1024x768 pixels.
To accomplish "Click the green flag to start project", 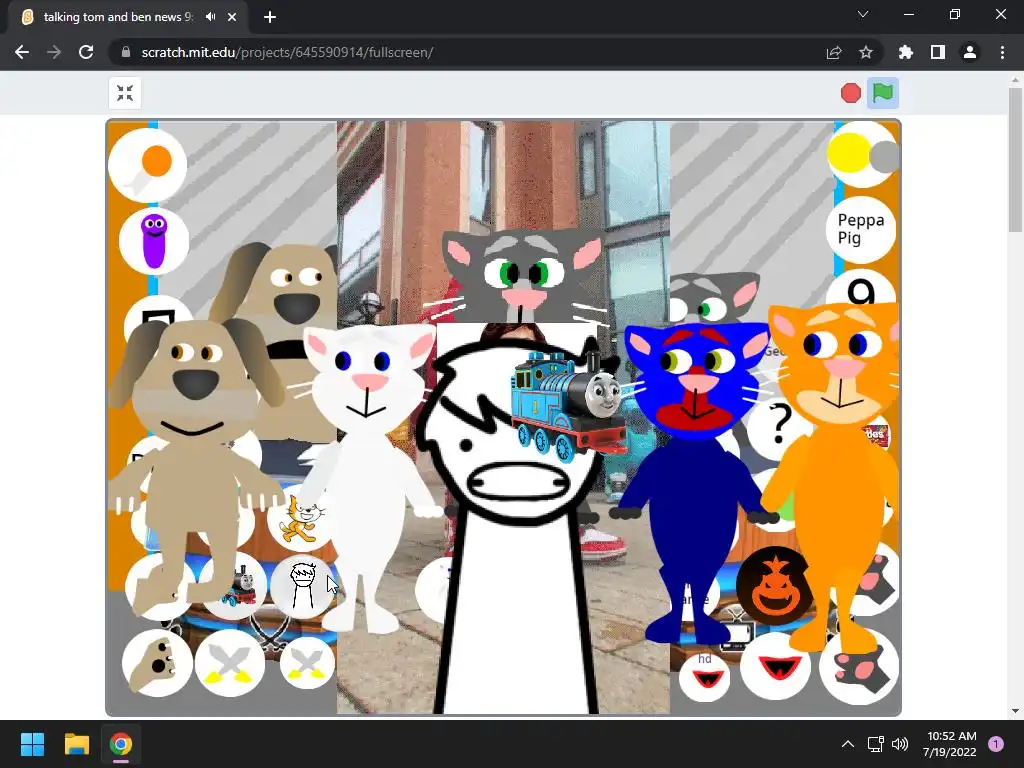I will click(x=882, y=93).
